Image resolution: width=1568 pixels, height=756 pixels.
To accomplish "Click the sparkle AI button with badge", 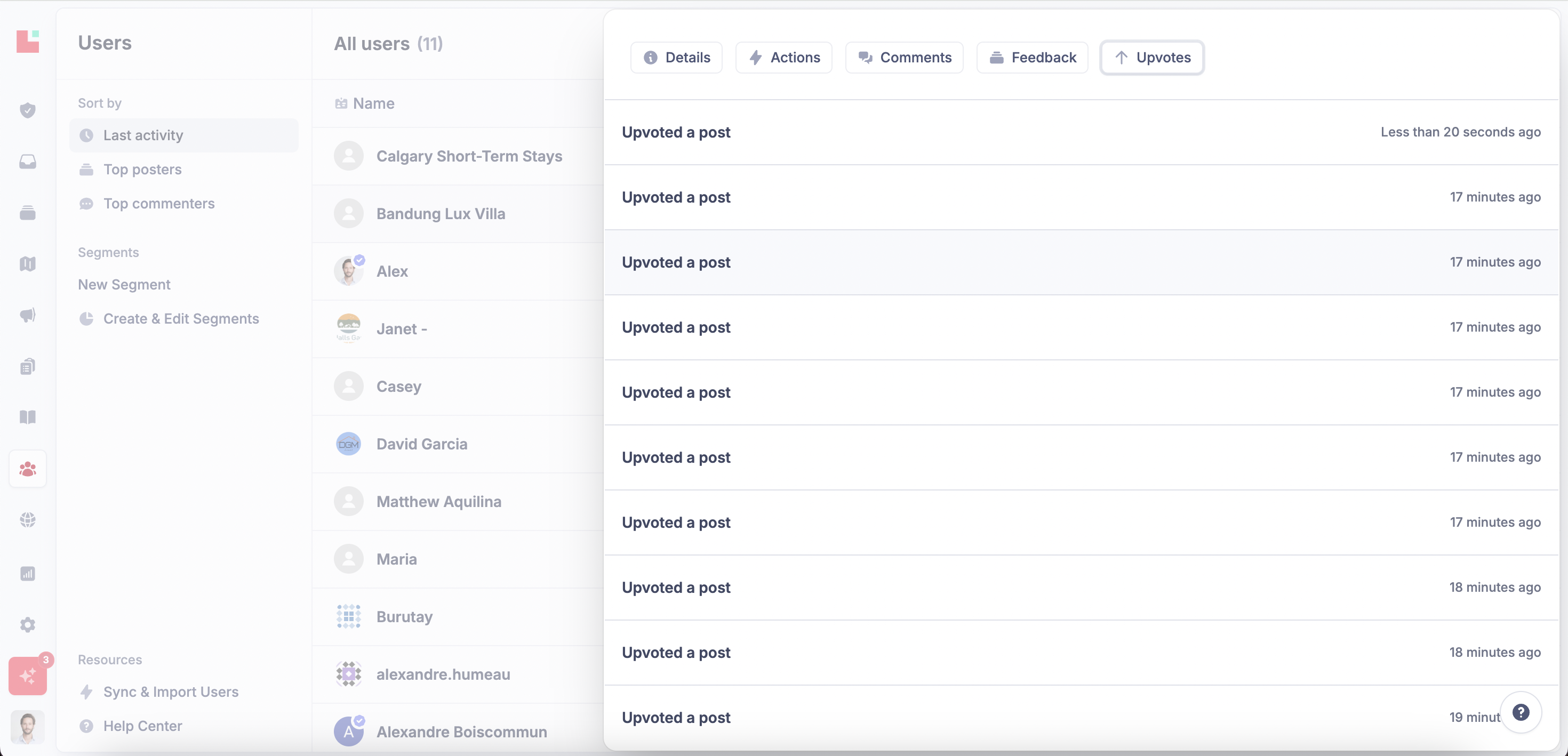I will [27, 675].
